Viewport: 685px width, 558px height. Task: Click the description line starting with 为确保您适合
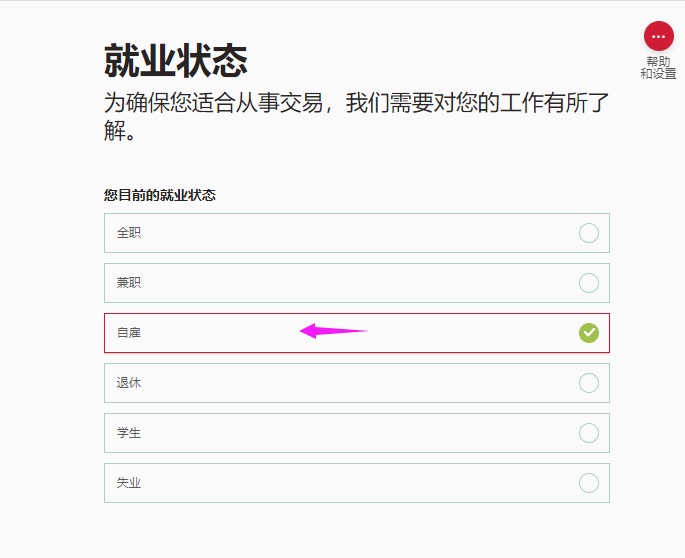[x=356, y=104]
